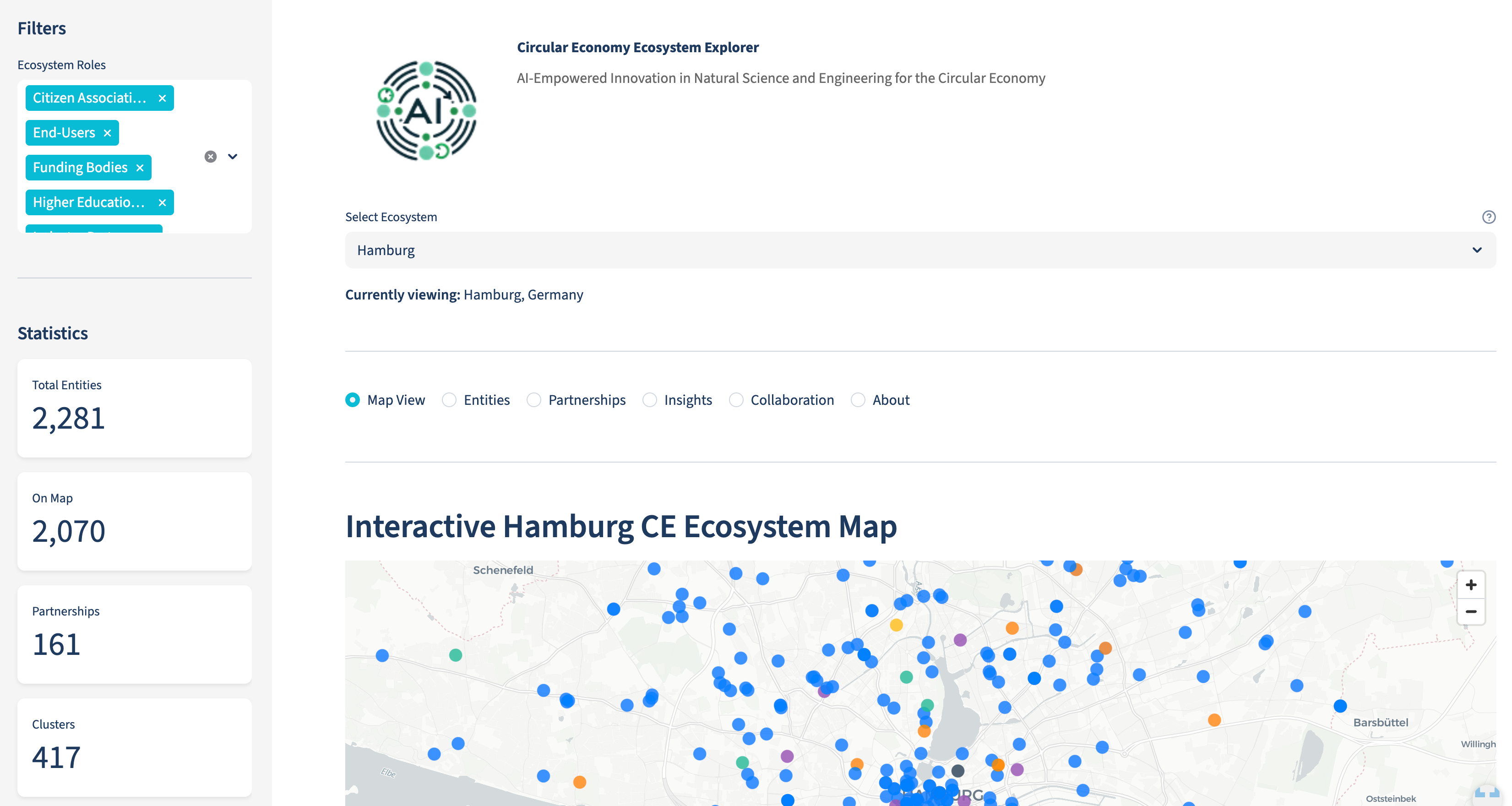This screenshot has height=806, width=1512.
Task: Zoom out on the map with minus button
Action: tap(1472, 612)
